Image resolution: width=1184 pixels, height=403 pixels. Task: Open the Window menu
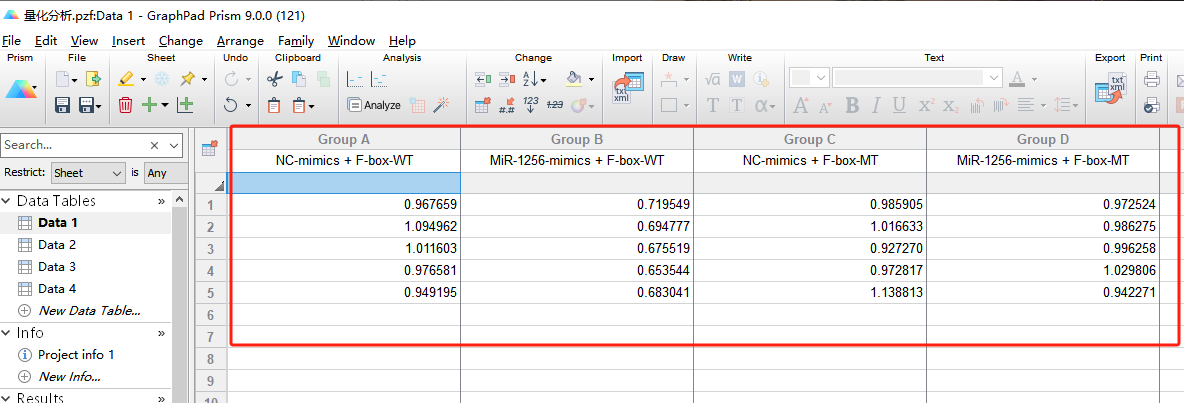click(351, 41)
